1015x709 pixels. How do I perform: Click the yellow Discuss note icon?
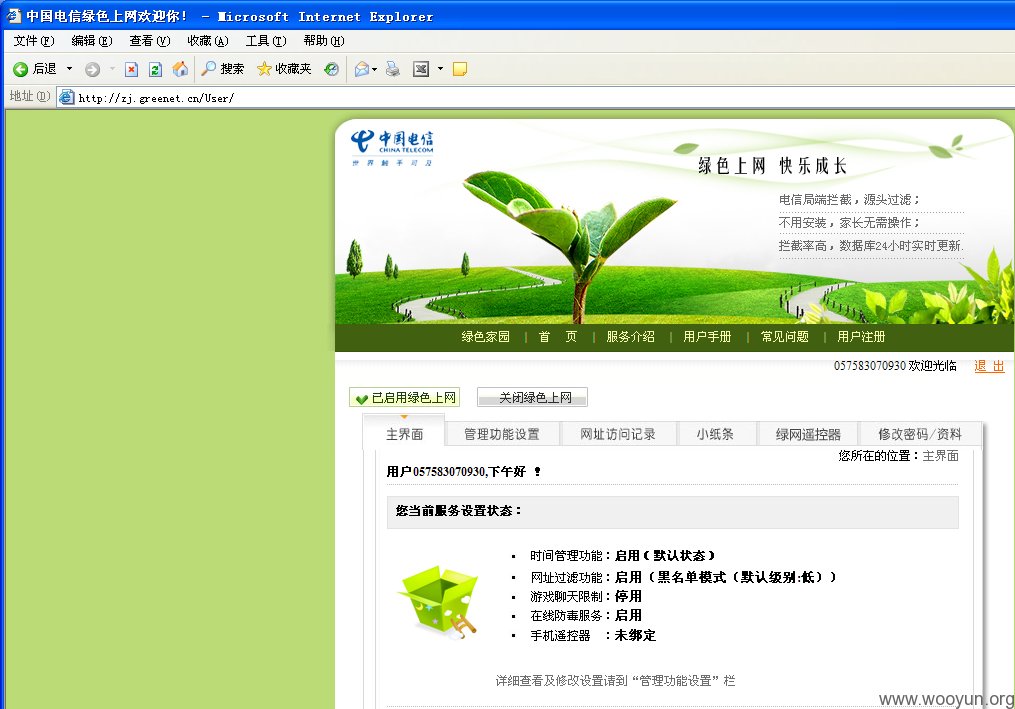tap(460, 69)
